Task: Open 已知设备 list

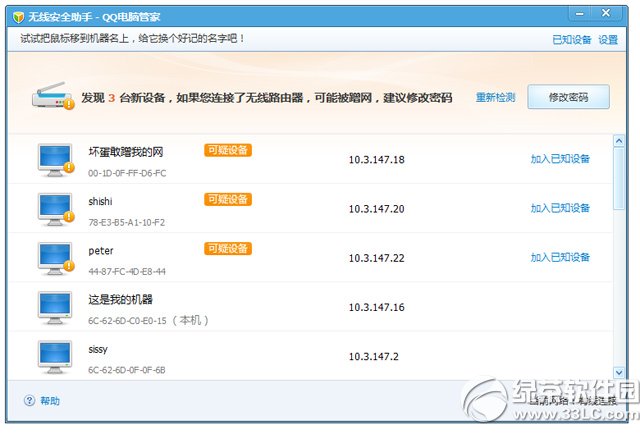Action: [571, 40]
